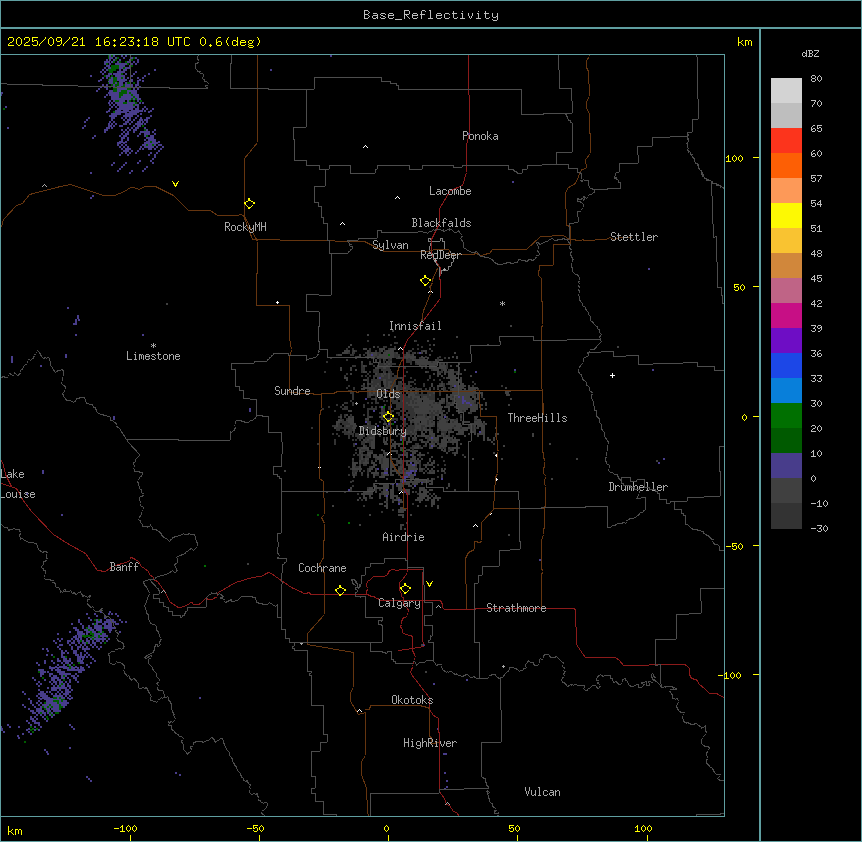Click the dBZ heading above the legend
Image resolution: width=862 pixels, height=842 pixels.
(811, 53)
